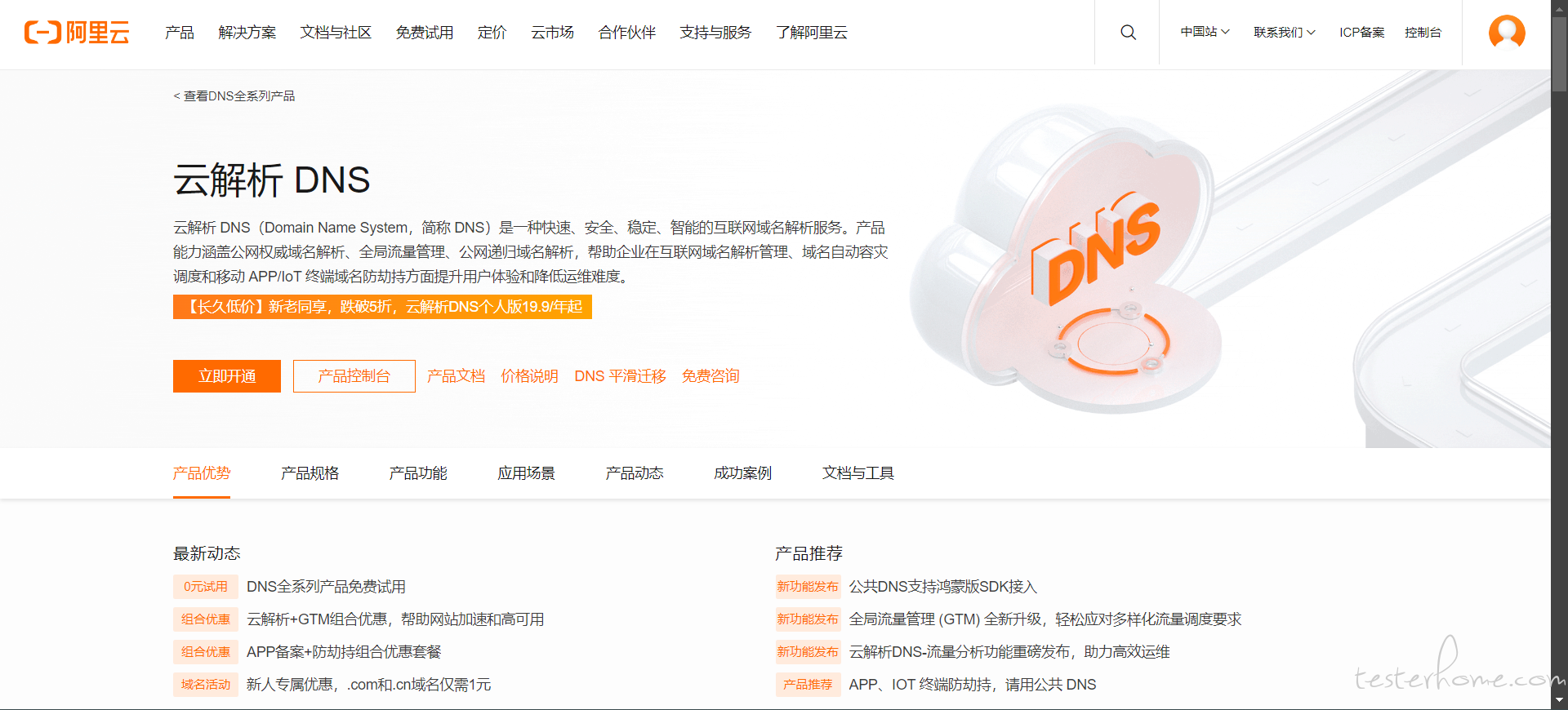Click the 产品控制台 button

pyautogui.click(x=354, y=376)
